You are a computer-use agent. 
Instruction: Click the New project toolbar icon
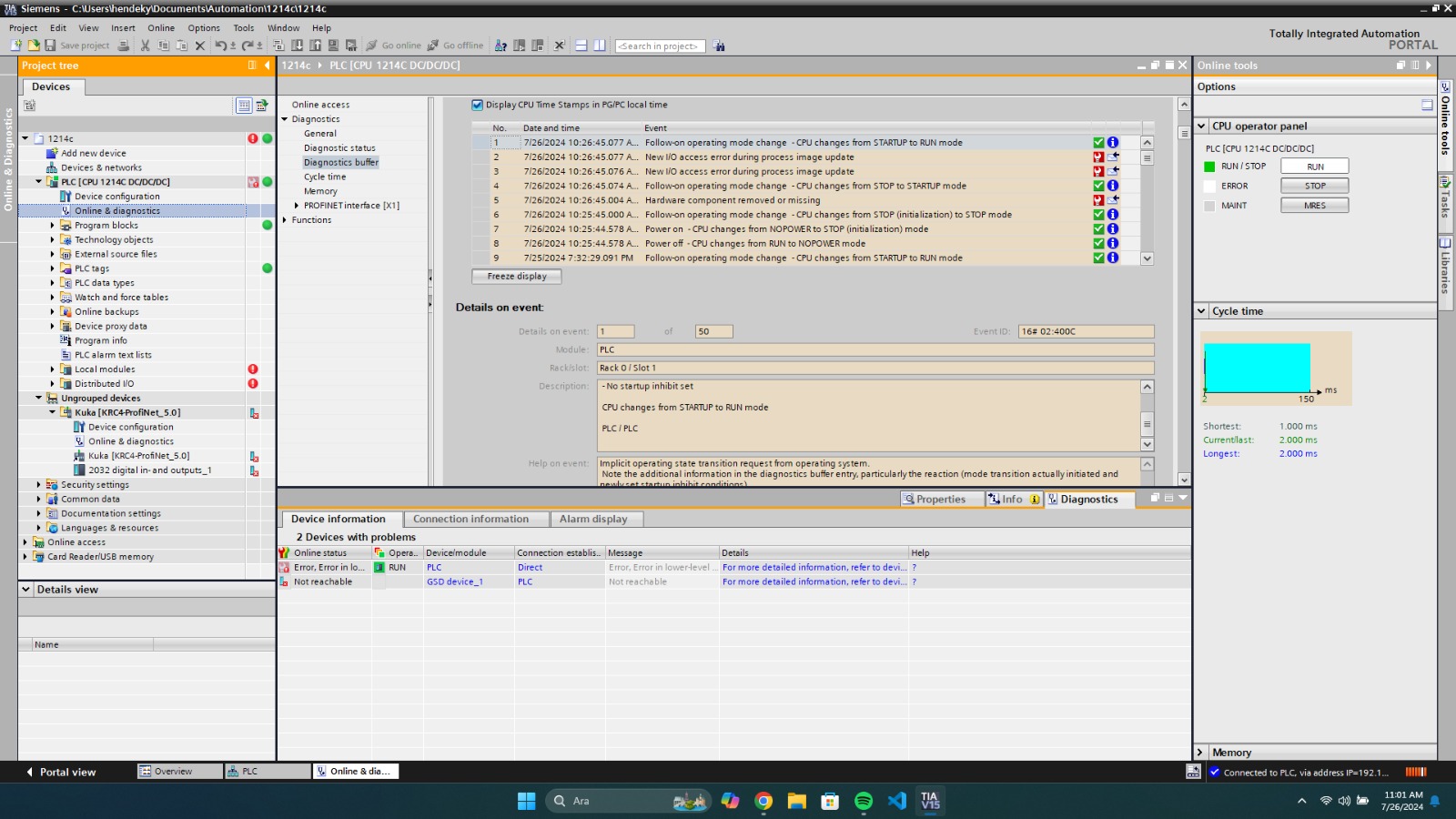[x=16, y=45]
